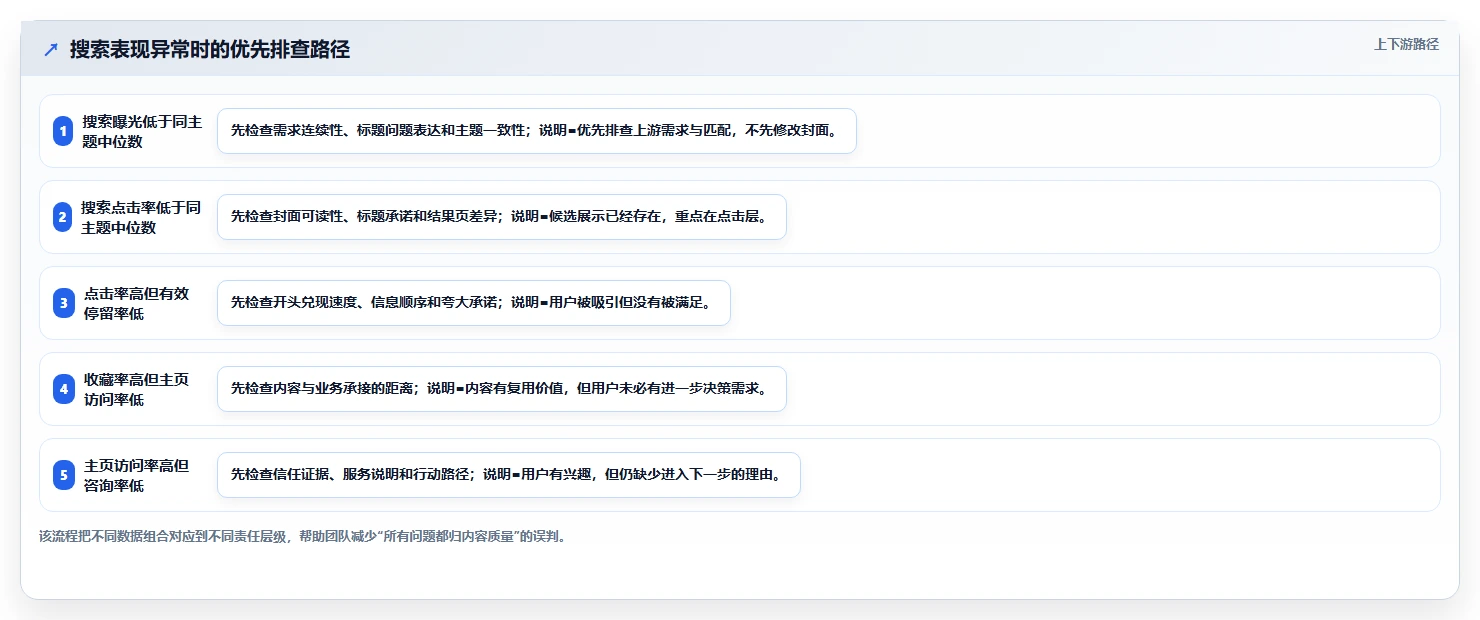This screenshot has width=1480, height=620.
Task: Click the label 点击率高但有效停留率低
Action: coord(137,303)
